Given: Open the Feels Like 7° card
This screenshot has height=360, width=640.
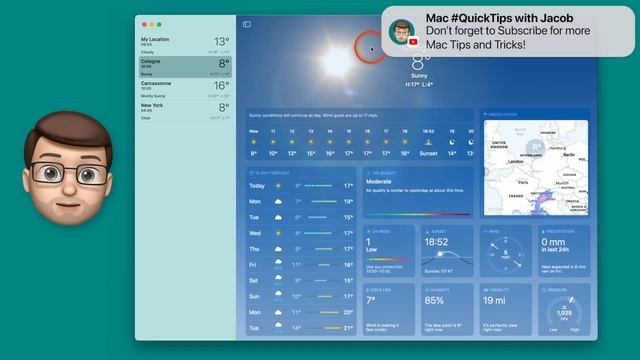Looking at the screenshot, I should coord(389,310).
